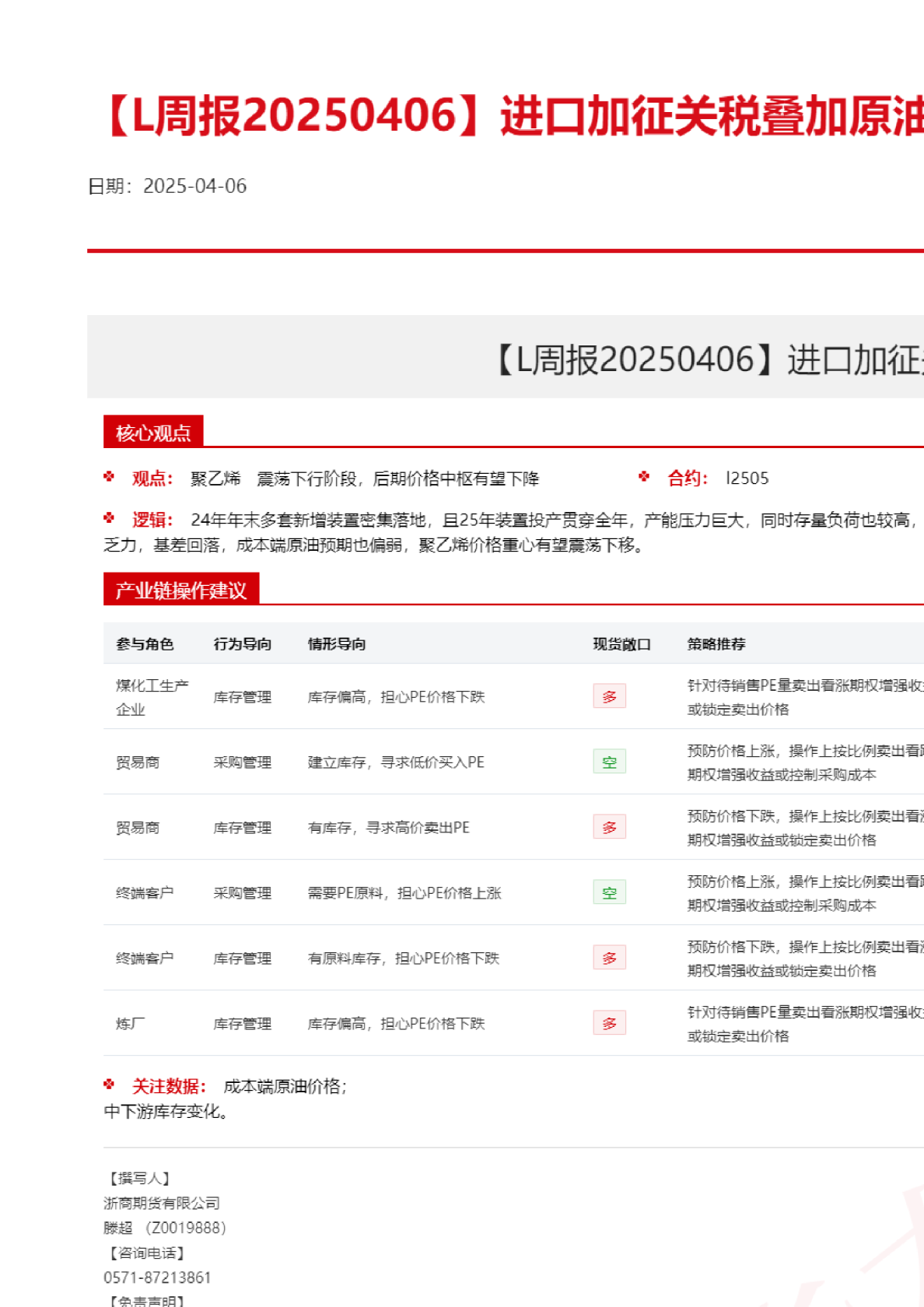Click the 现货敞口 column header
The image size is (924, 1307).
[621, 644]
